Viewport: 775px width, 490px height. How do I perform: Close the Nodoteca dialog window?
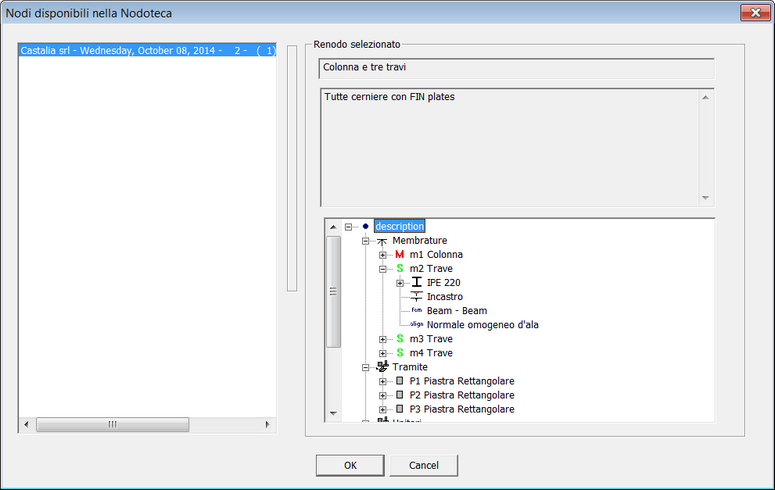click(x=755, y=13)
